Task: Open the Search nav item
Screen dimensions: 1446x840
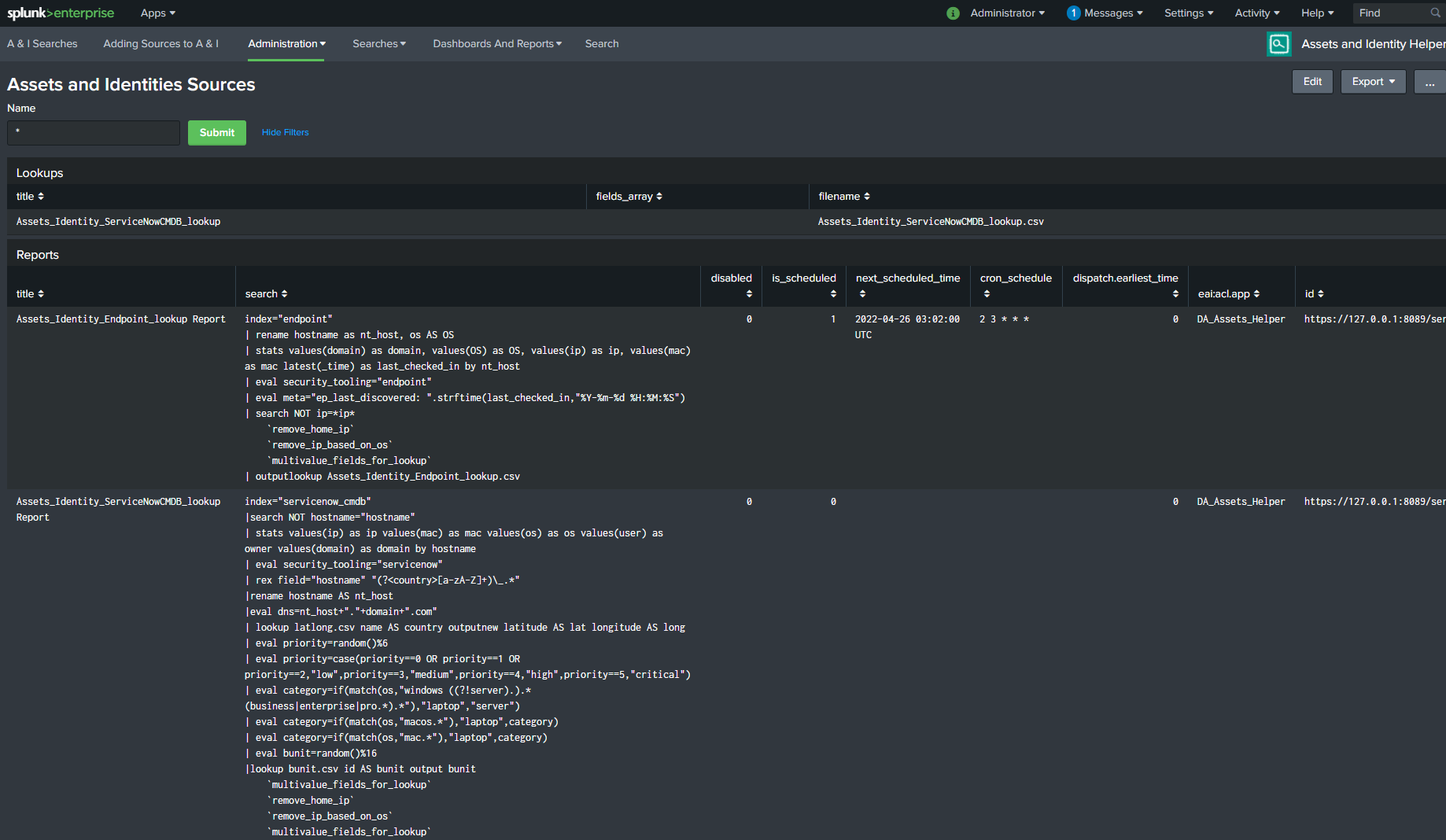Action: click(602, 44)
